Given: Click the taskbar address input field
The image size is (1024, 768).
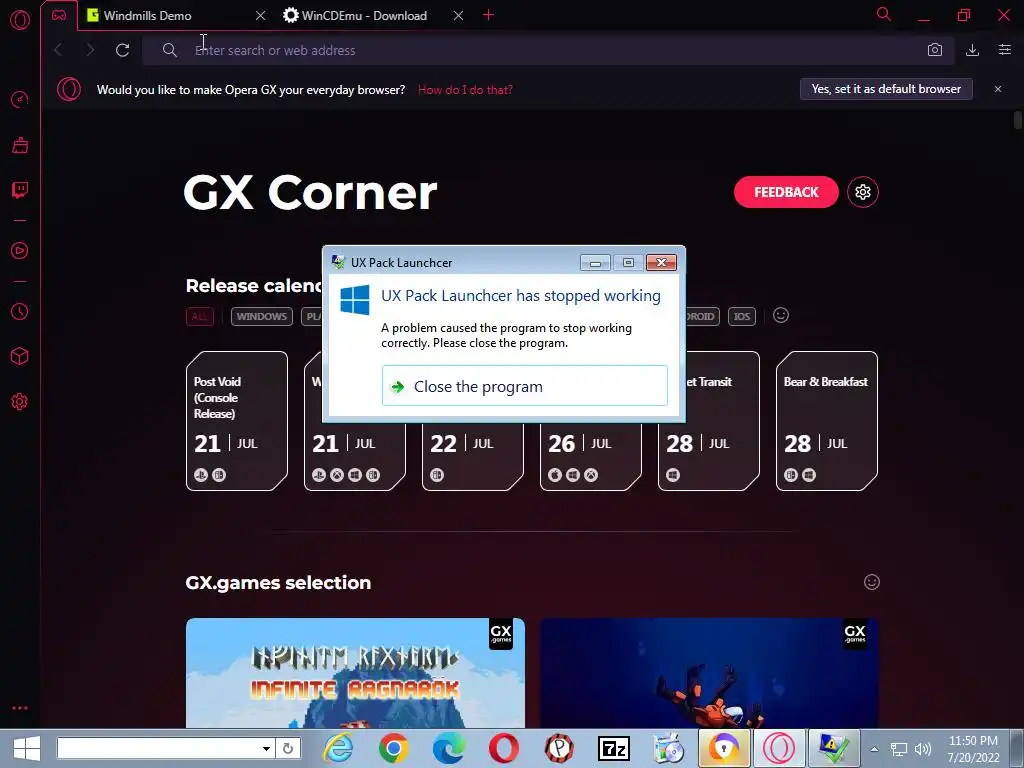Looking at the screenshot, I should 159,748.
